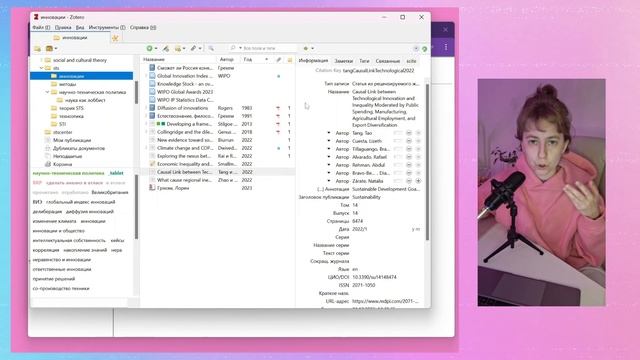Filter by tag глобальный индекс инноваций
The height and width of the screenshot is (360, 640).
pos(80,202)
